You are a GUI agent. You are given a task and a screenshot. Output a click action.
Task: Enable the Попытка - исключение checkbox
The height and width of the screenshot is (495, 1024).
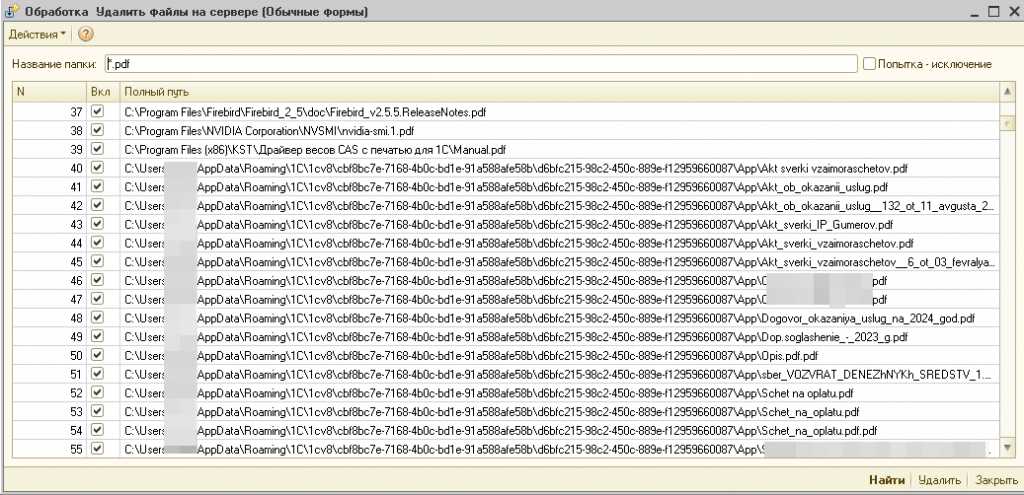coord(869,64)
